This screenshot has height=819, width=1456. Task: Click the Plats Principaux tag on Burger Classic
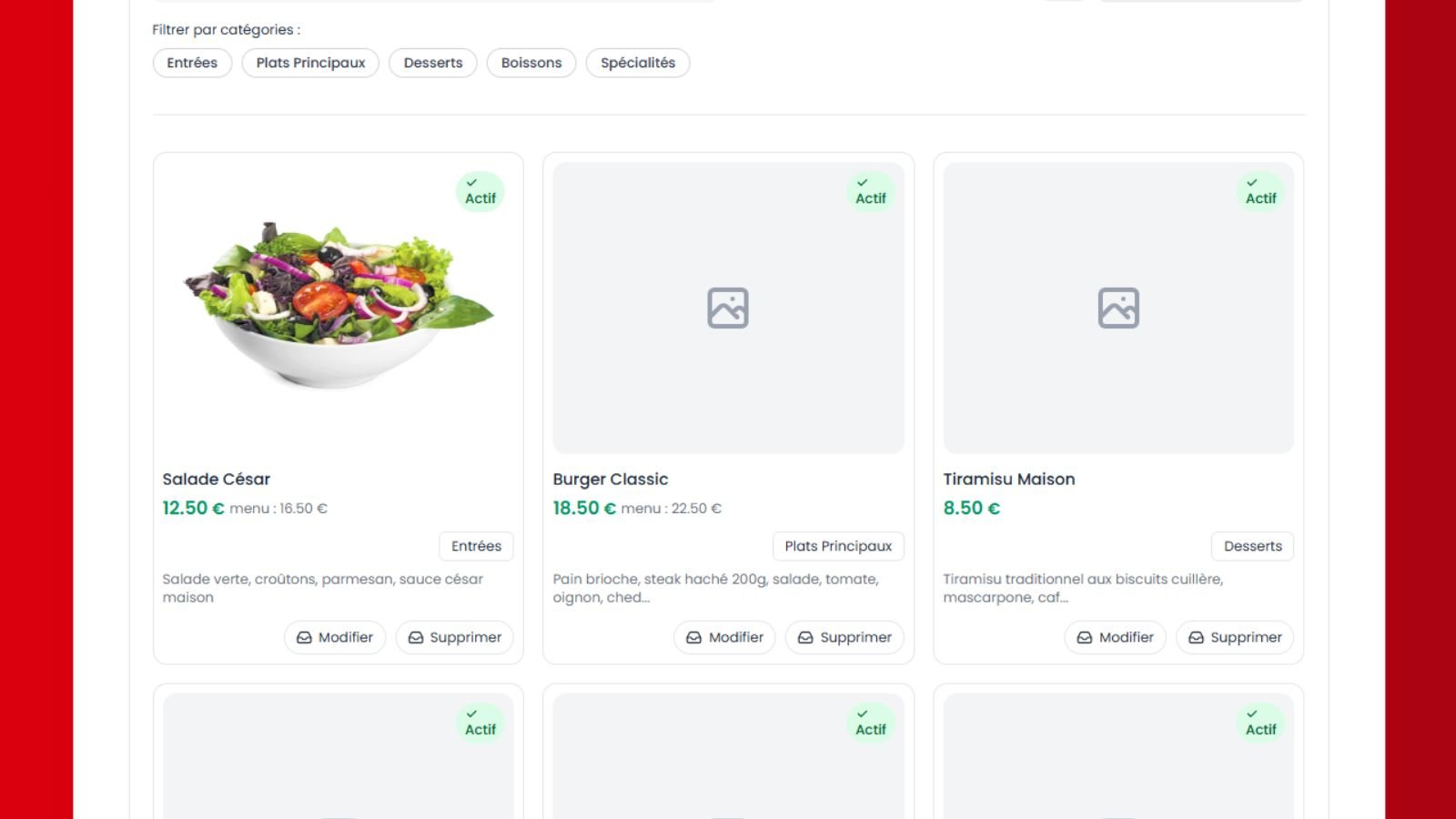tap(838, 546)
